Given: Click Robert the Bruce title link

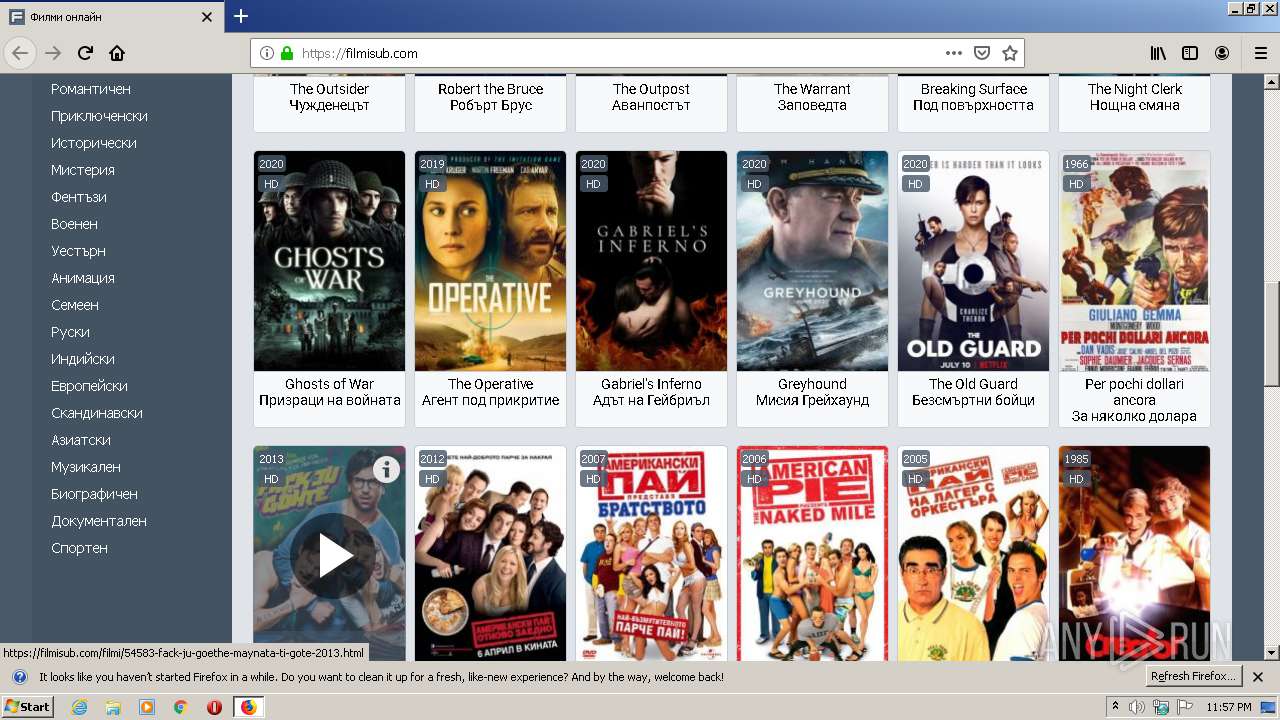Looking at the screenshot, I should coord(490,97).
